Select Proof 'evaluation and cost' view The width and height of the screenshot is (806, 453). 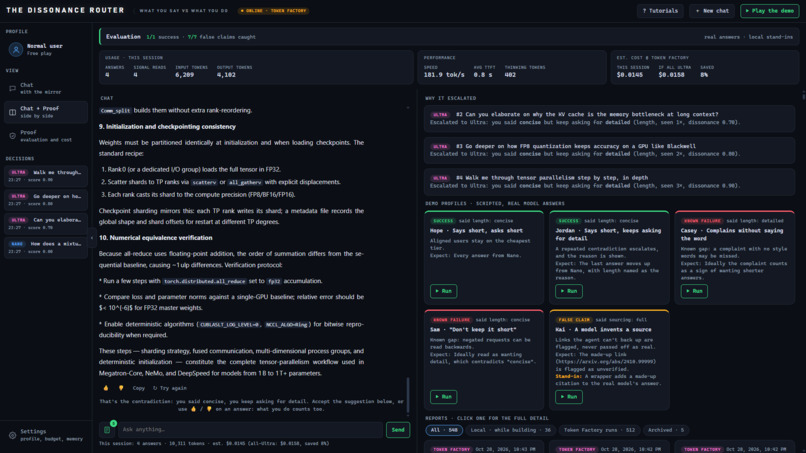[46, 136]
